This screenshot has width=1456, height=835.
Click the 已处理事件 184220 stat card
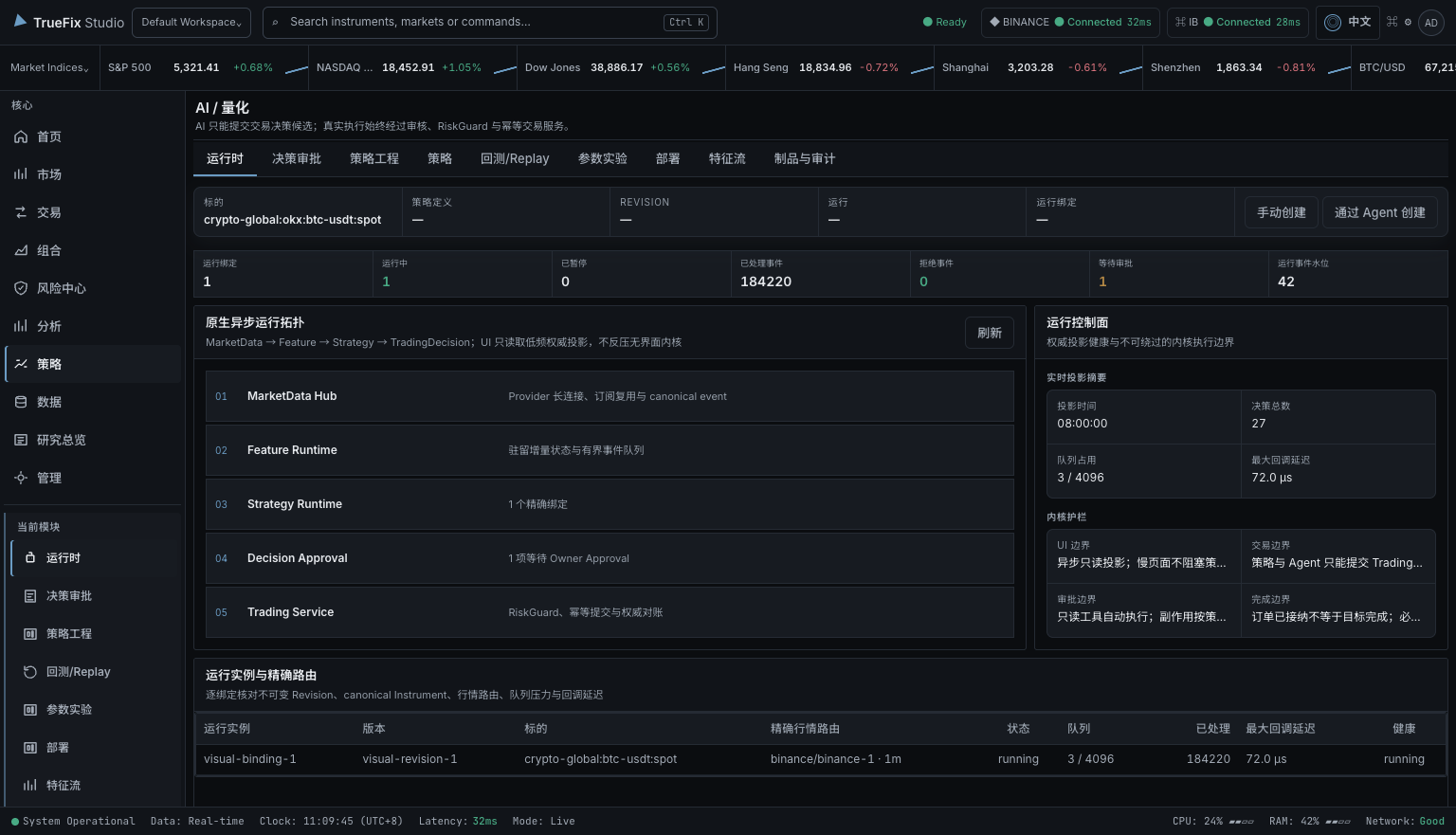coord(820,274)
